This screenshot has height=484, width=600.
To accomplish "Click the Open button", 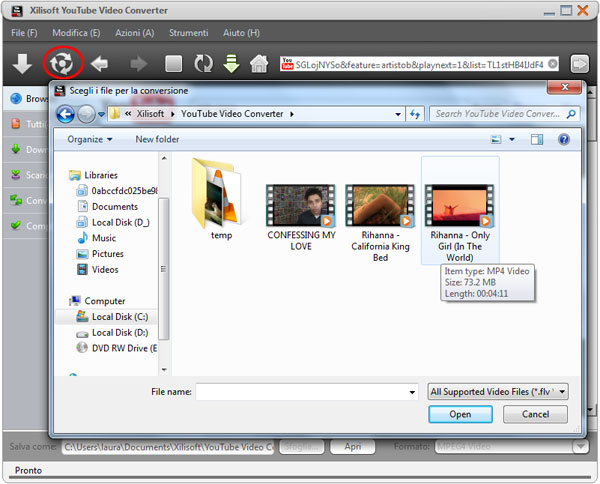I will tap(460, 414).
